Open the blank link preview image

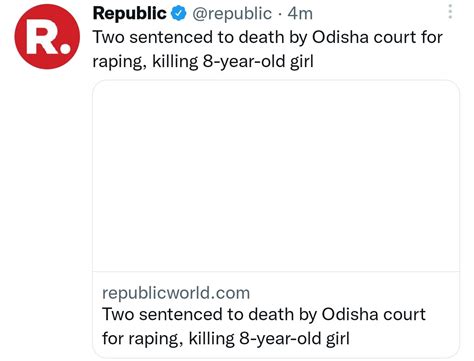click(x=276, y=176)
